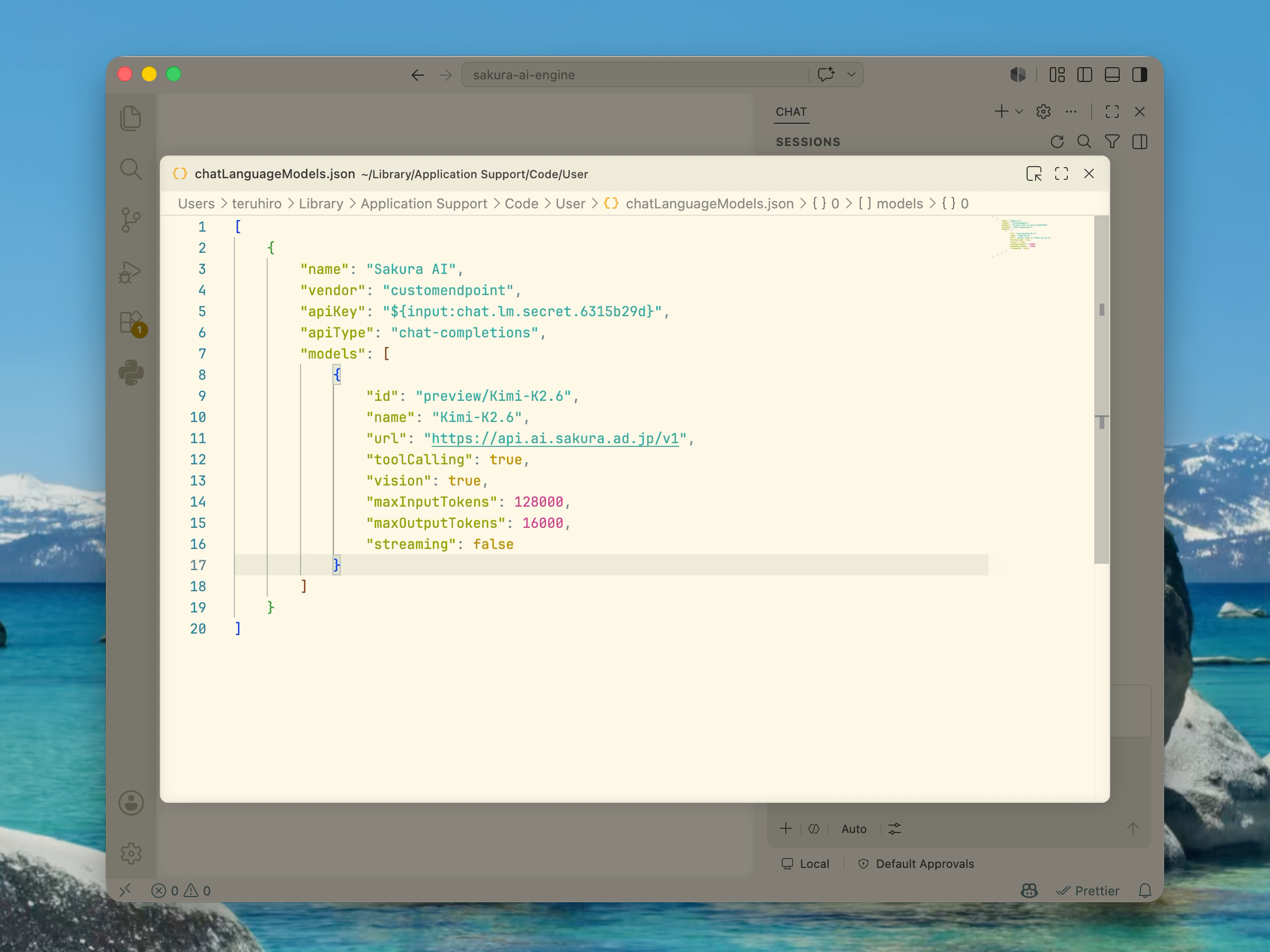Click the teruhiro breadcrumb
The height and width of the screenshot is (952, 1270).
coord(257,204)
